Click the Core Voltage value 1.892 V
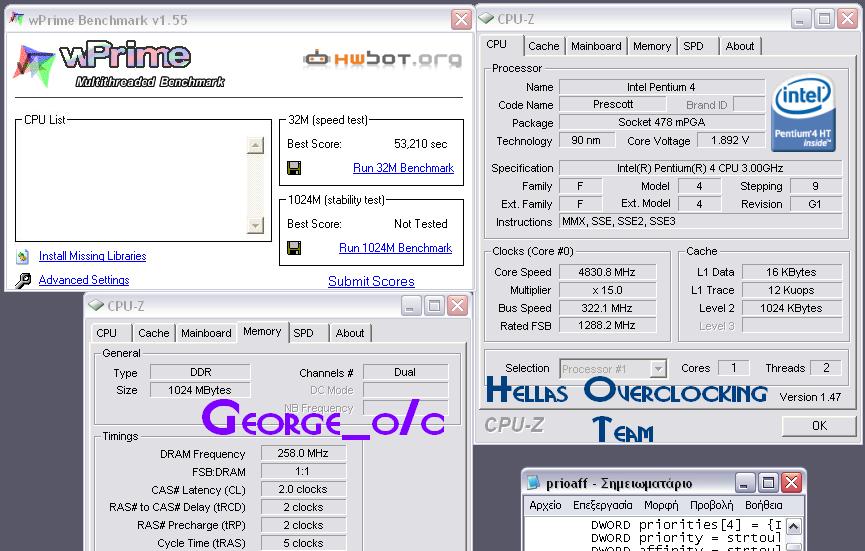 pyautogui.click(x=730, y=140)
